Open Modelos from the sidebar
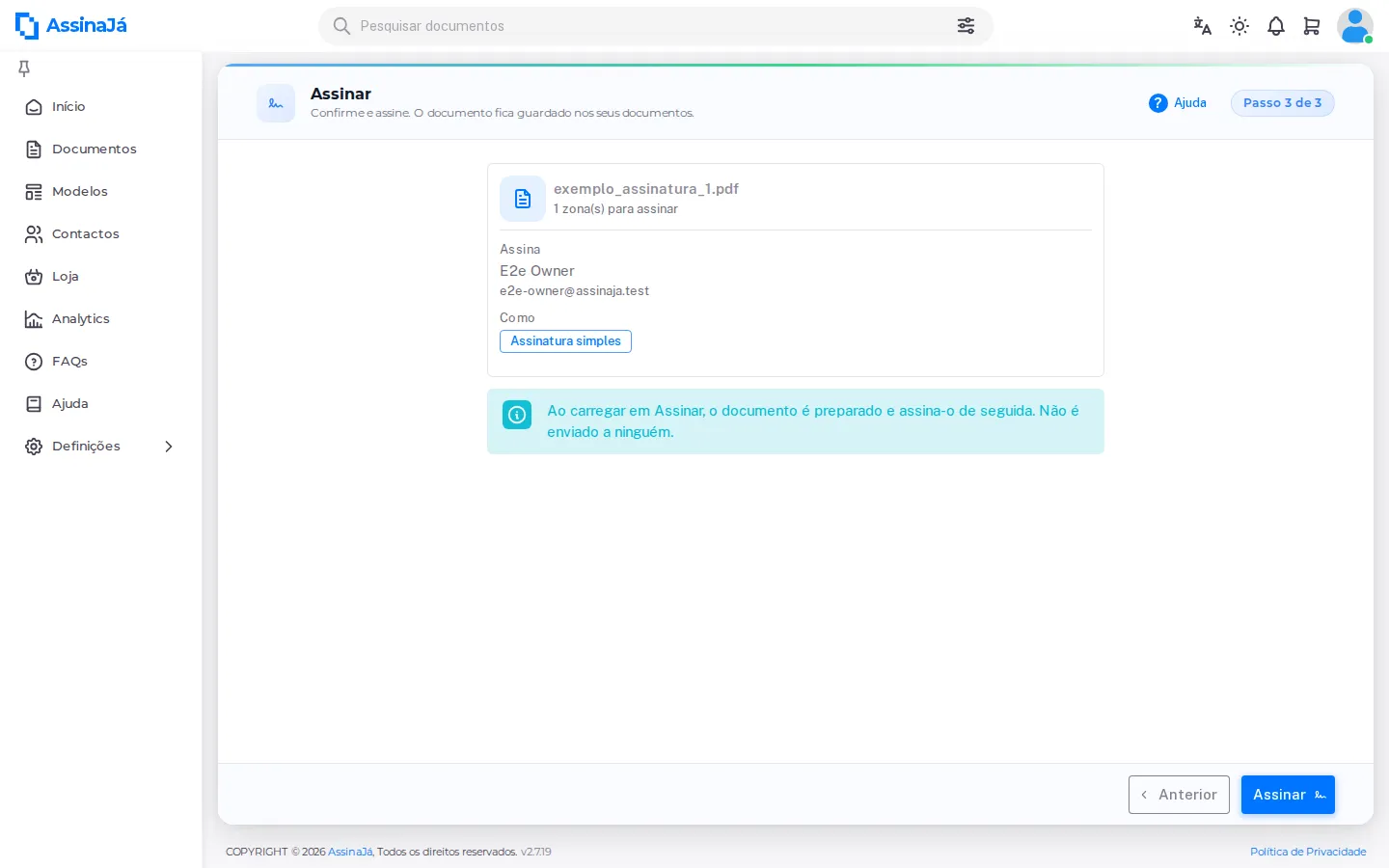 [80, 191]
